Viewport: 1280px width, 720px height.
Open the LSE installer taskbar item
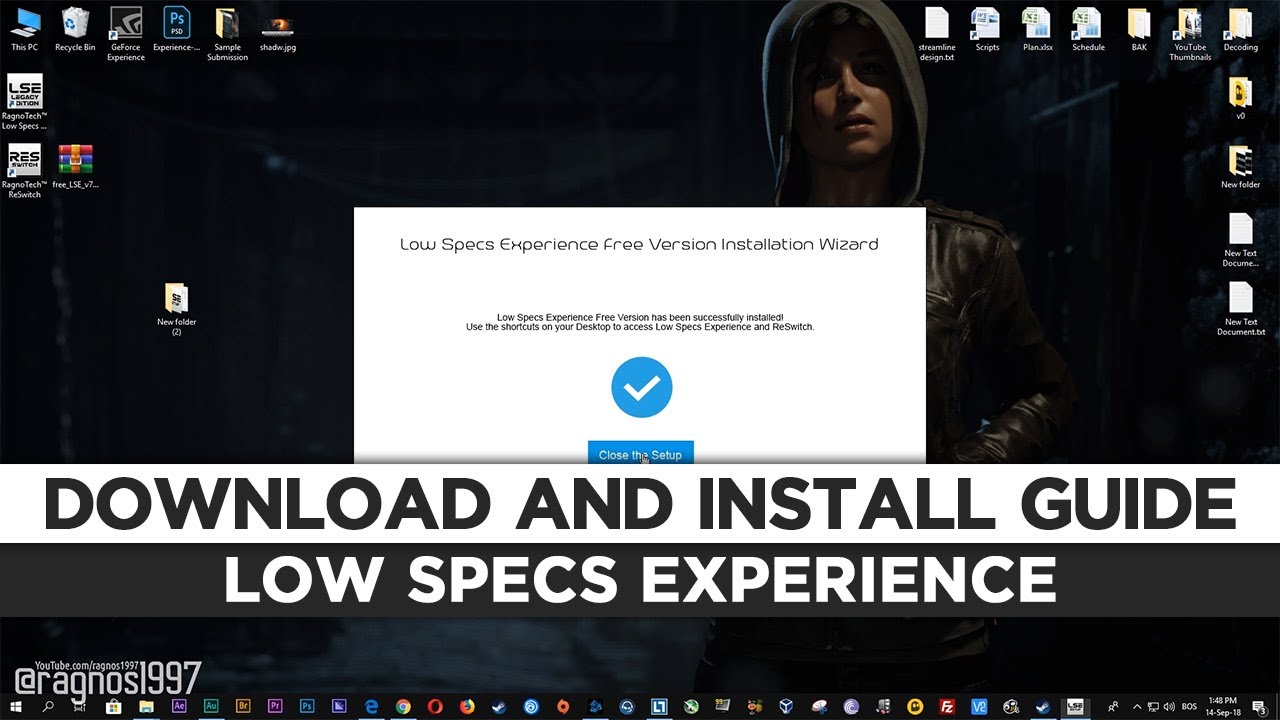pos(1075,706)
